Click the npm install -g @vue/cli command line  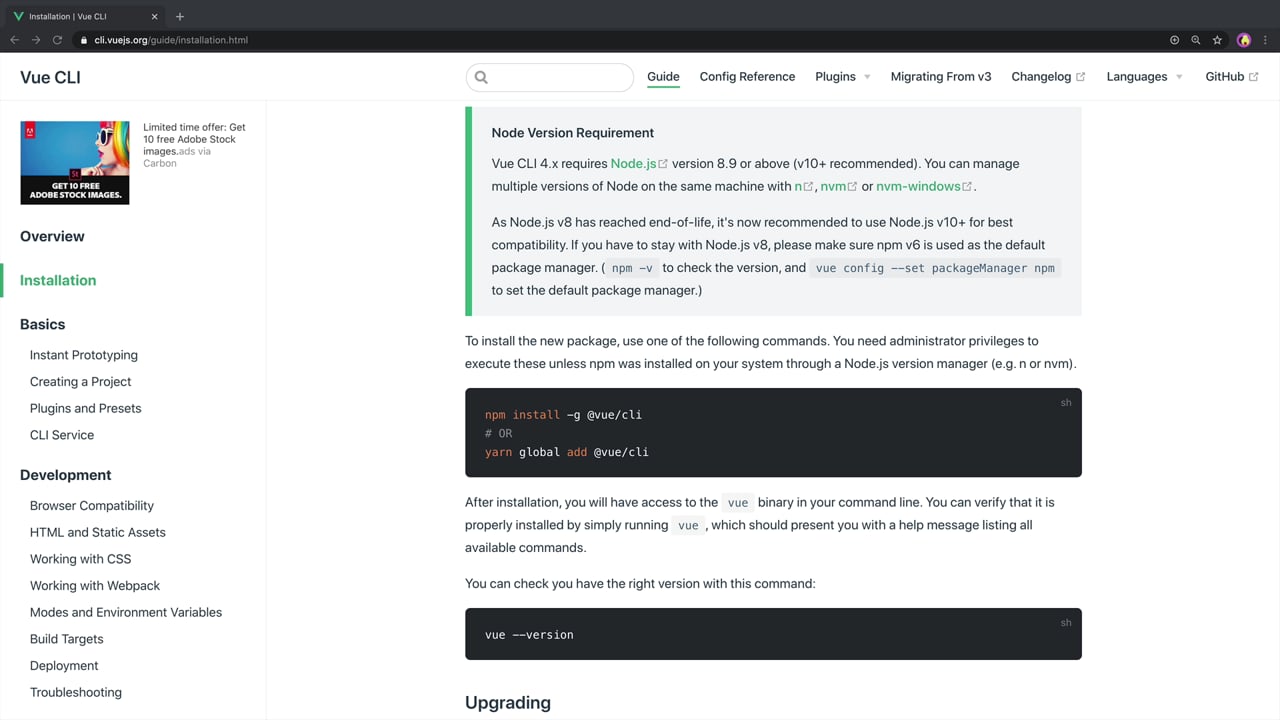coord(563,414)
